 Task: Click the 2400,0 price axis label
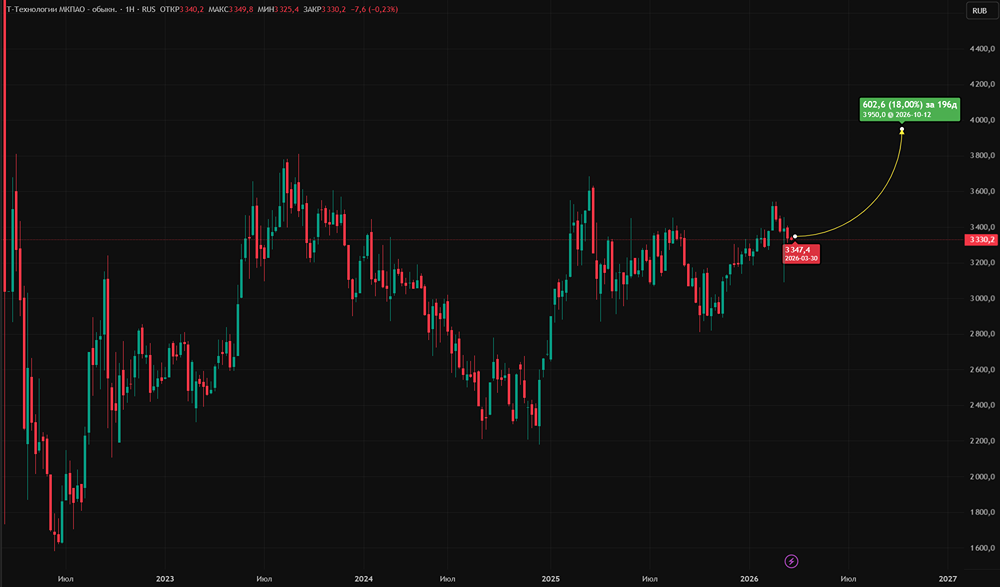(982, 405)
